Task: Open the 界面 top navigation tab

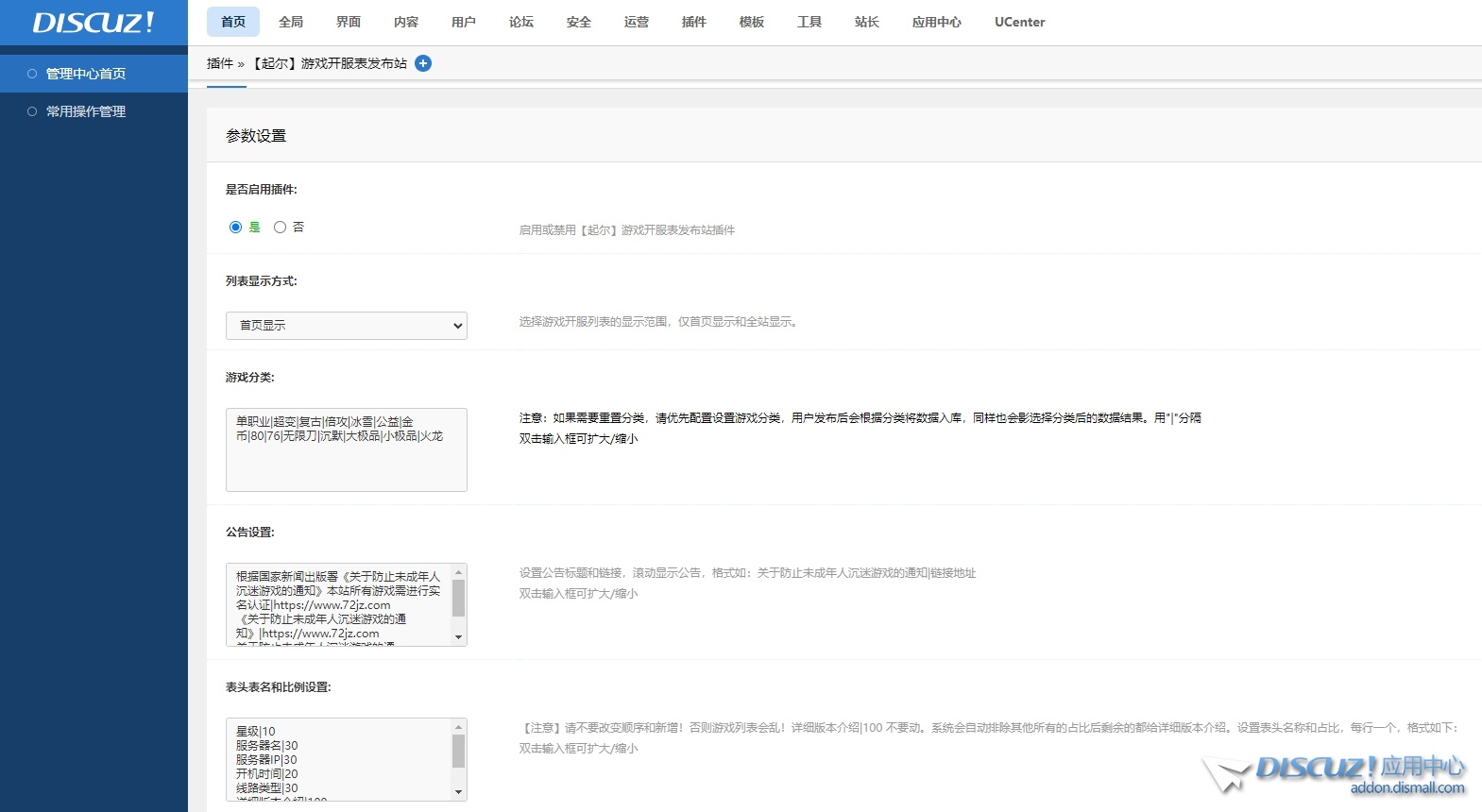Action: click(x=349, y=22)
